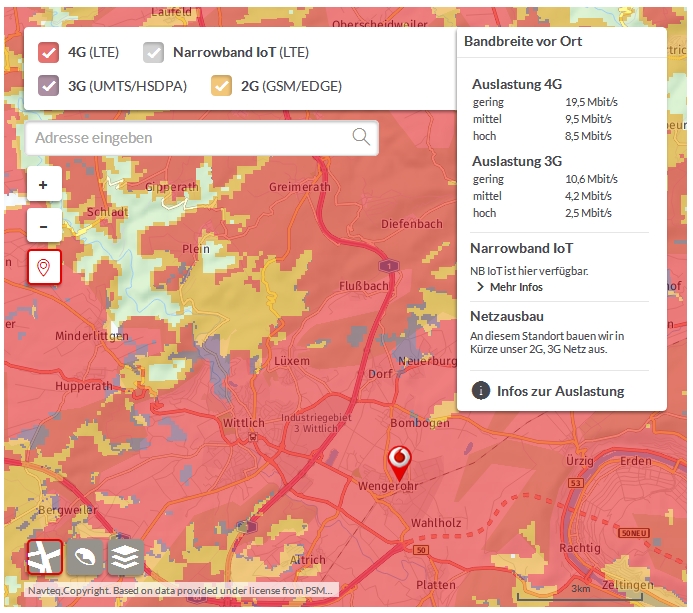This screenshot has height=613, width=693.
Task: Click the info circle icon beside Auslastung
Action: (481, 391)
